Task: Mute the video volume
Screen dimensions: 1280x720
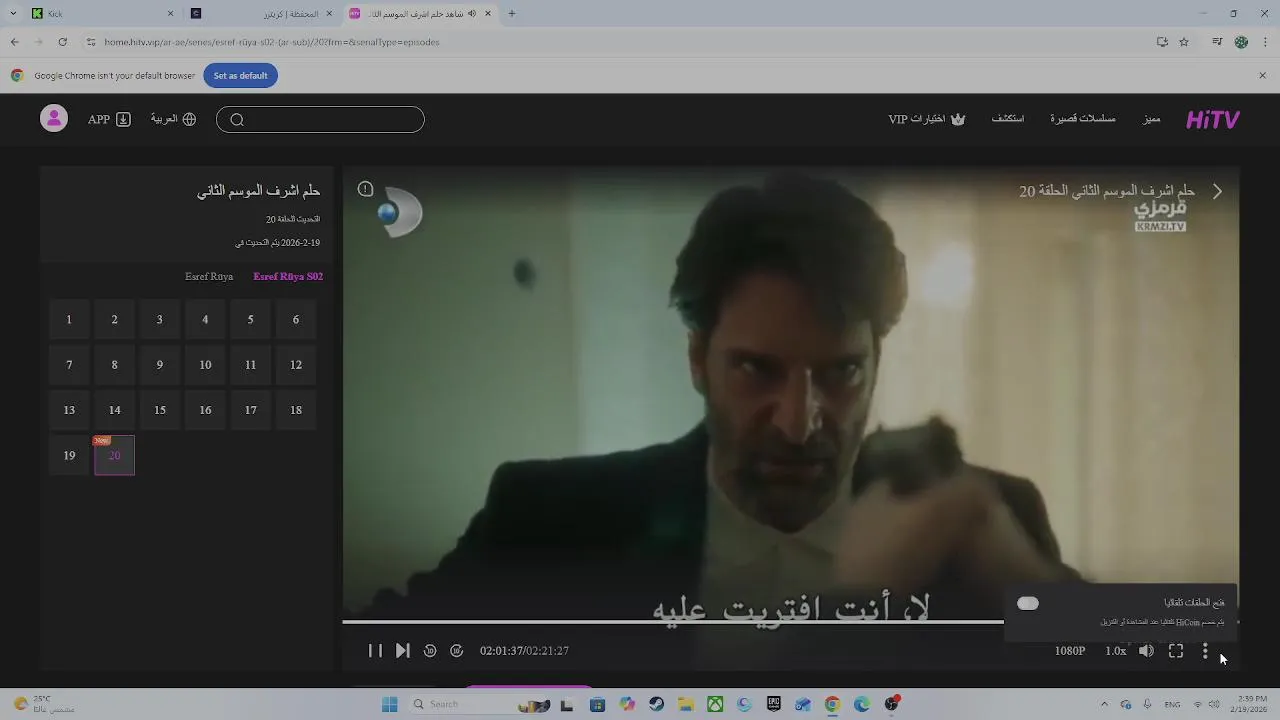Action: pos(1146,651)
